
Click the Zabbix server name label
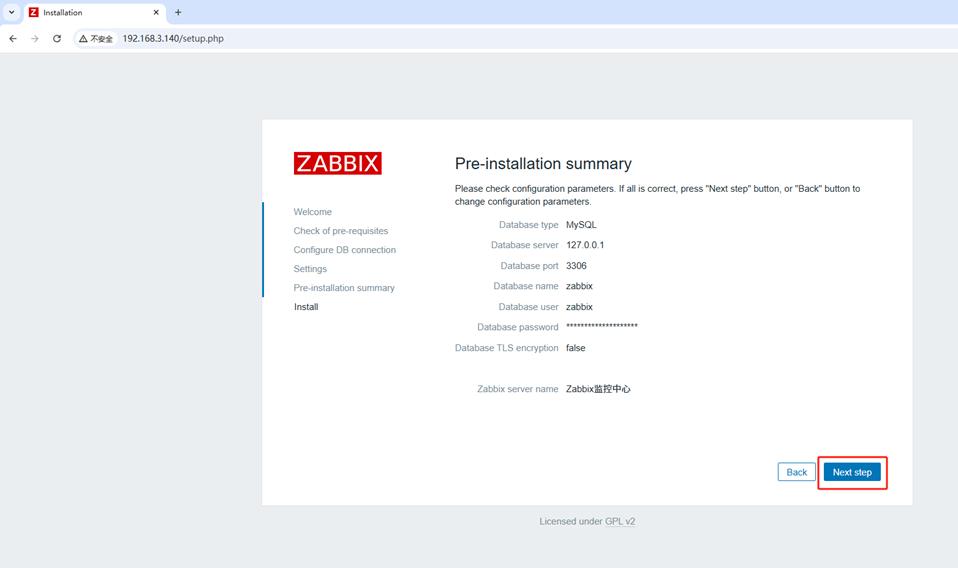coord(517,388)
